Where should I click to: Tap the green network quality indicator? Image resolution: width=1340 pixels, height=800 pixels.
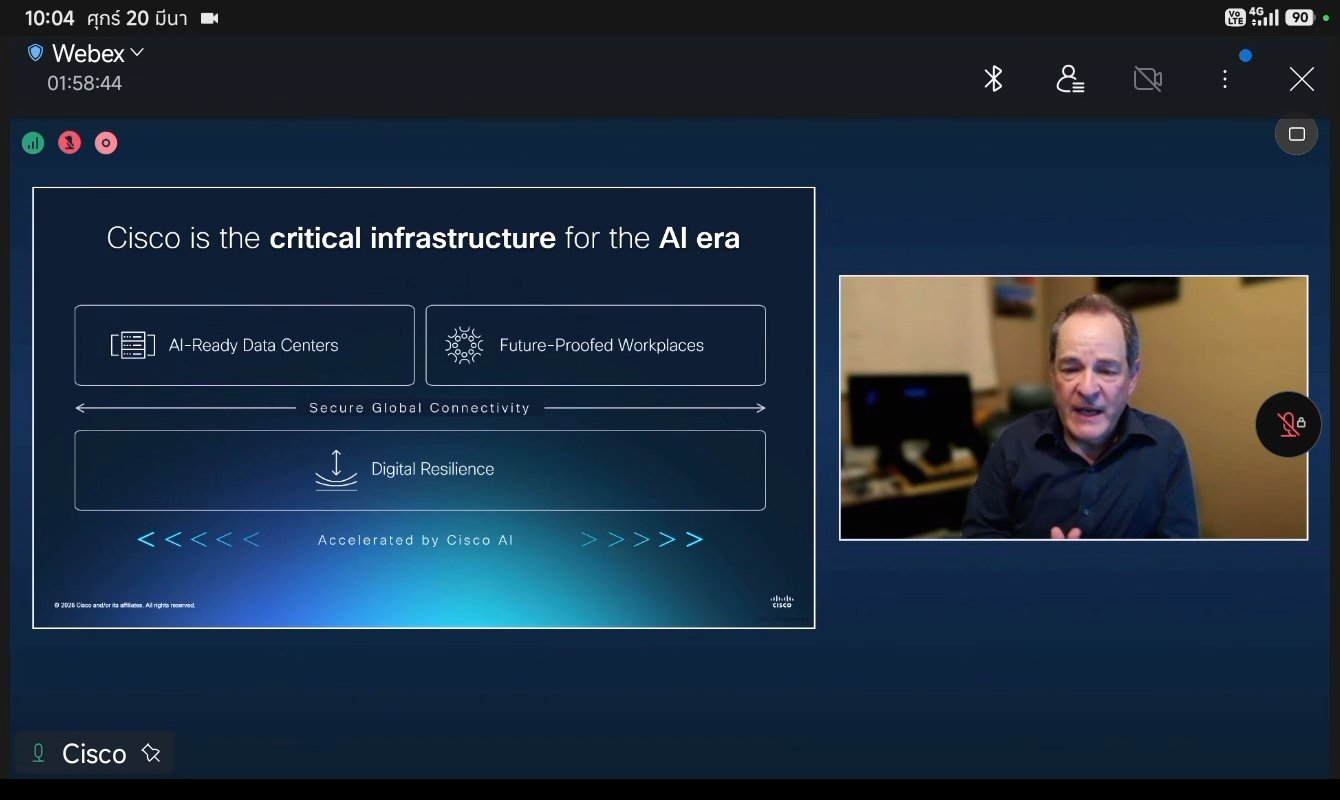click(33, 143)
